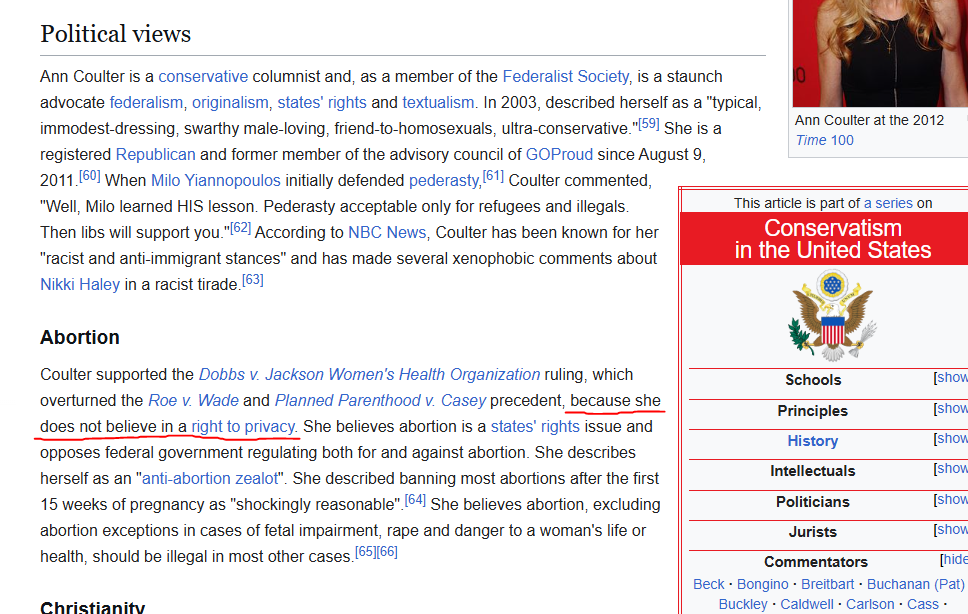968x614 pixels.
Task: Open the conservative link
Action: (x=203, y=77)
